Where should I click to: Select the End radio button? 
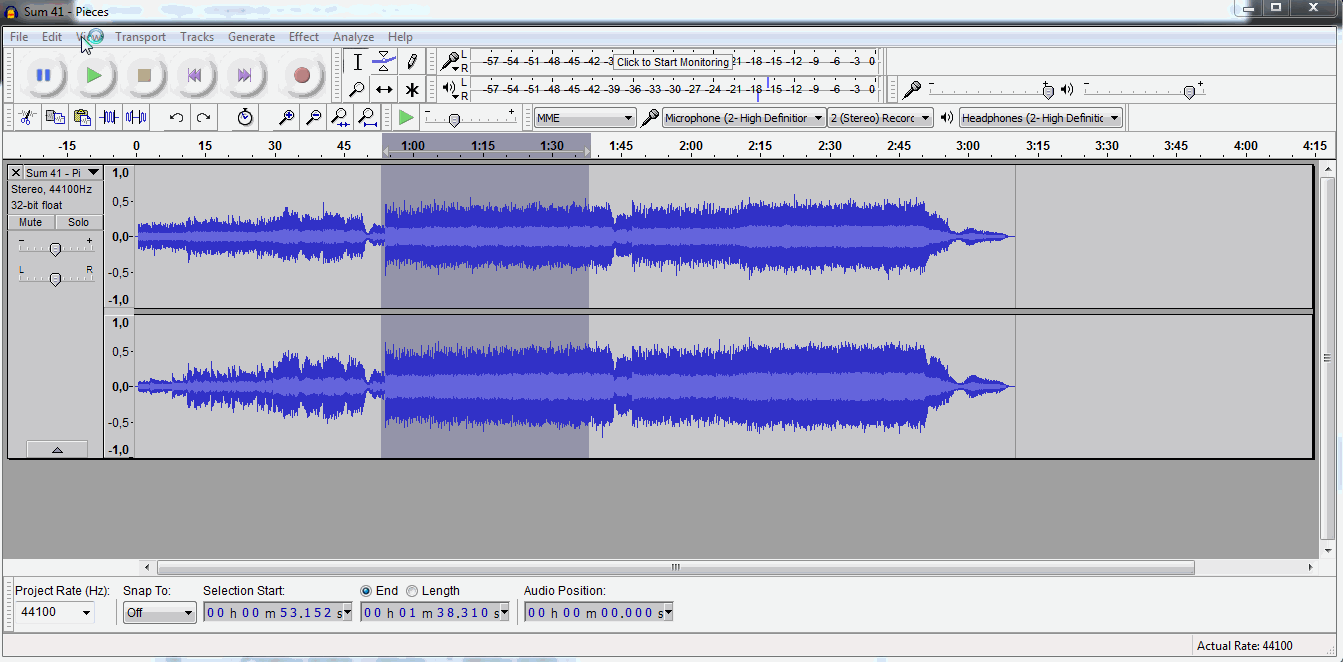click(366, 591)
